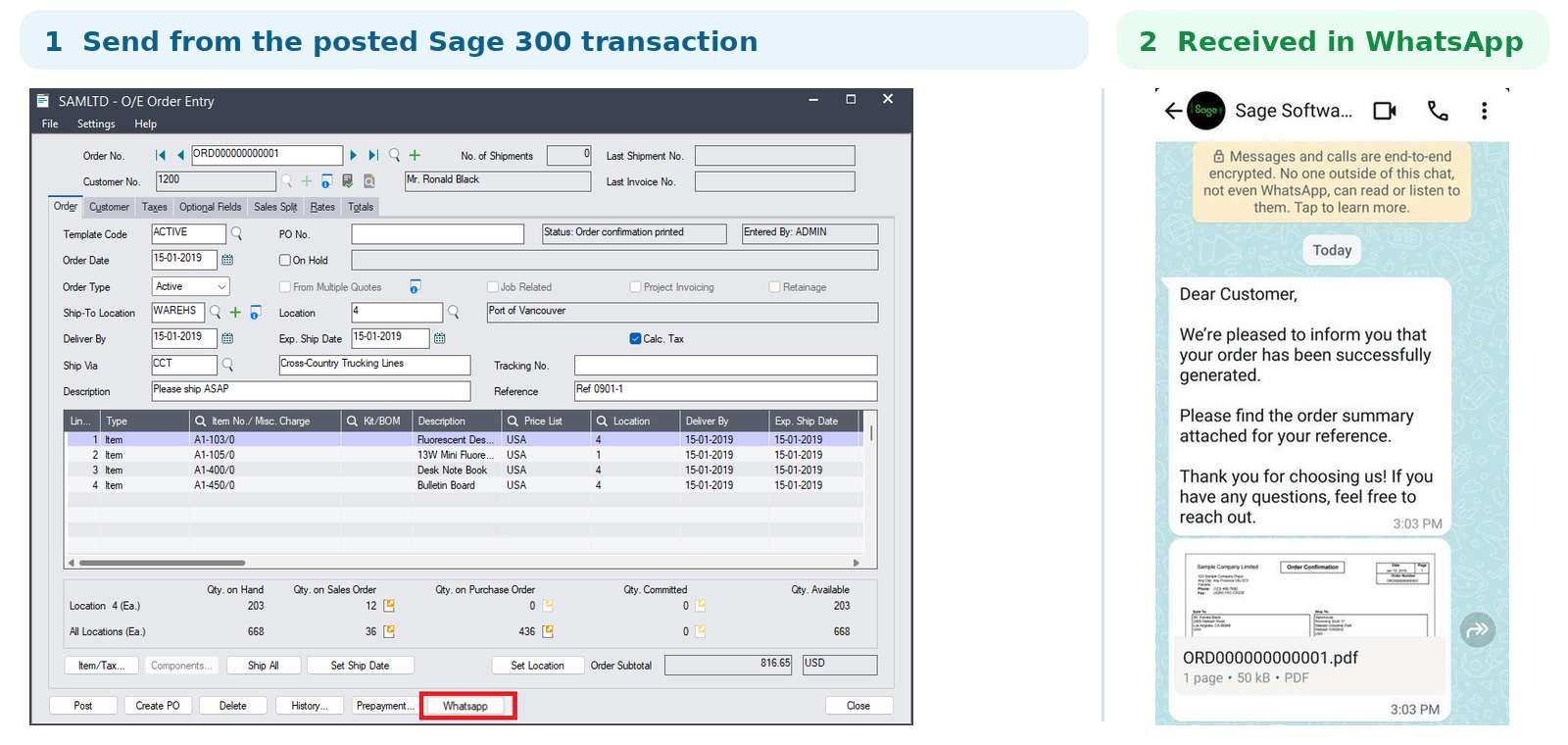
Task: Click the green plus beside Ship-To Location
Action: [x=235, y=312]
